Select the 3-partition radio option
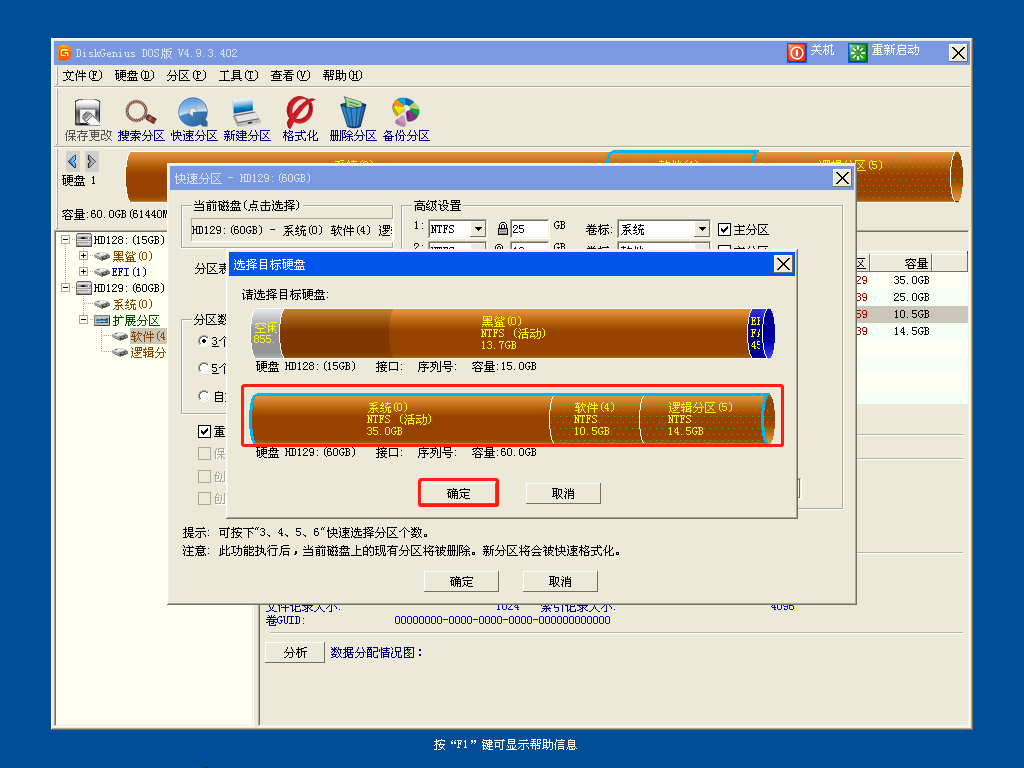 pyautogui.click(x=204, y=341)
